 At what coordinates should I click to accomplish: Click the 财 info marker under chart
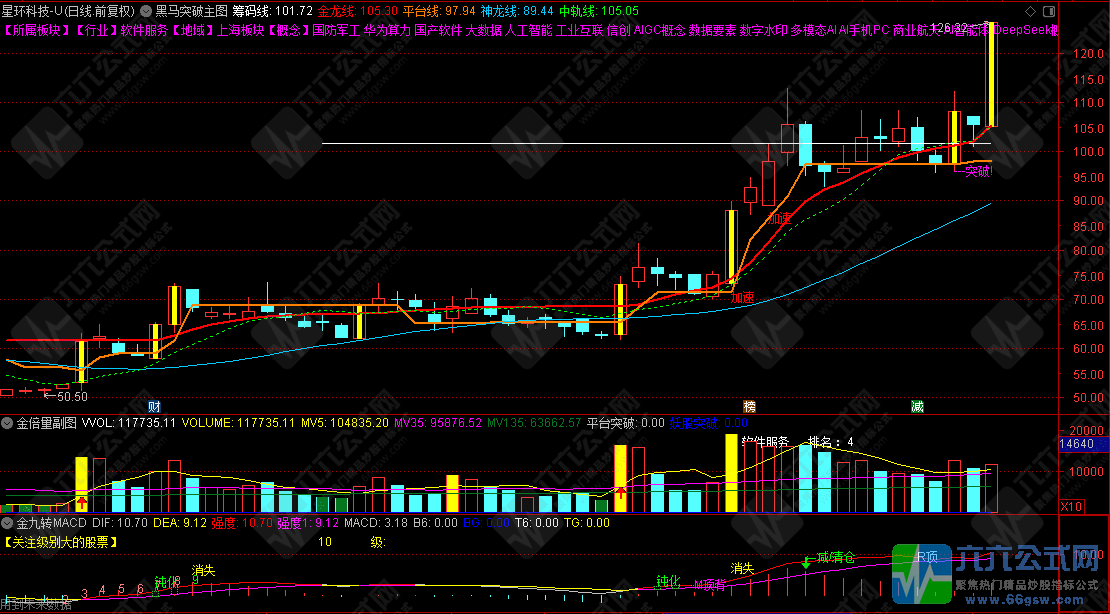pos(154,406)
